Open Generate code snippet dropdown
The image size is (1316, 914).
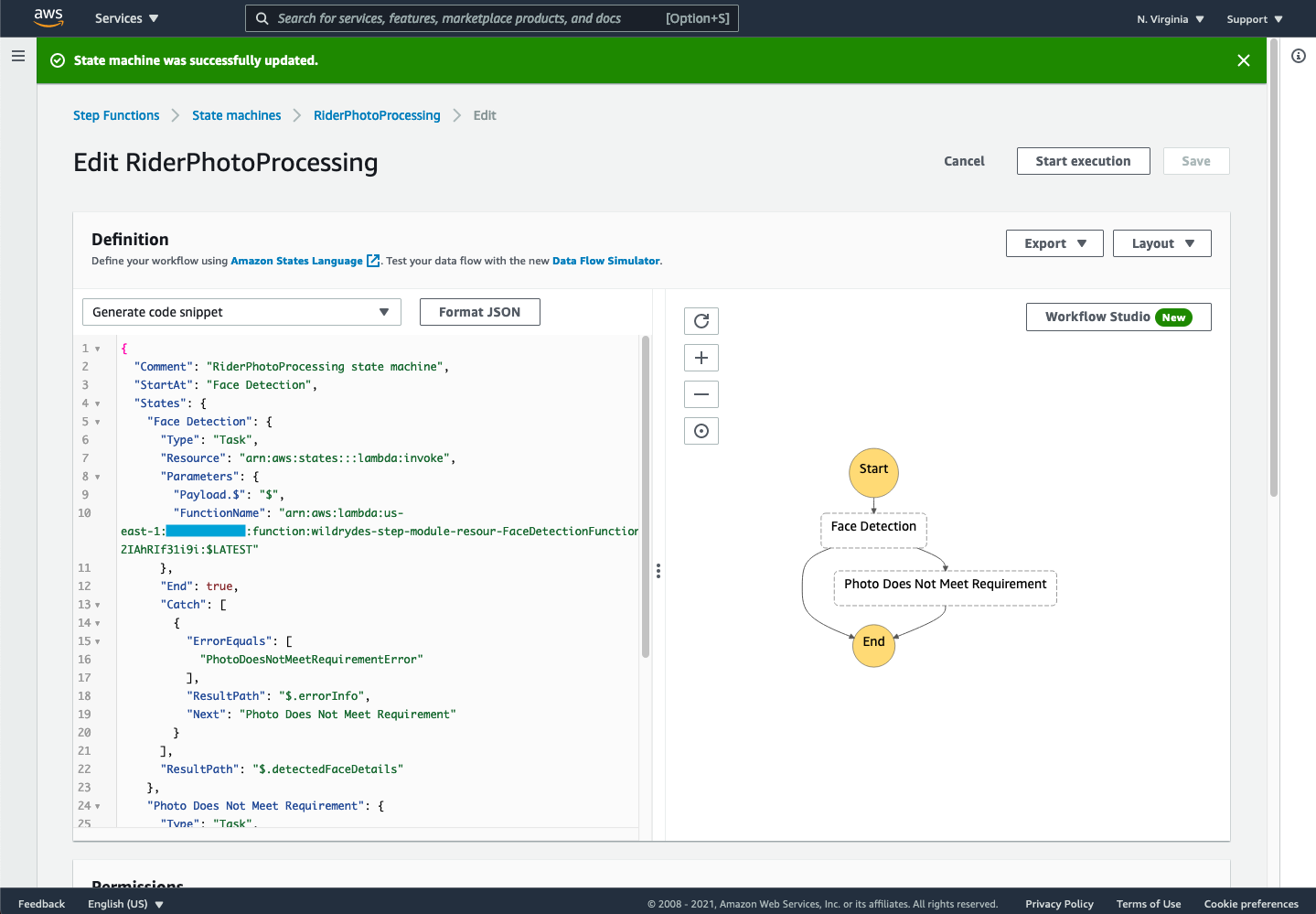[x=241, y=312]
